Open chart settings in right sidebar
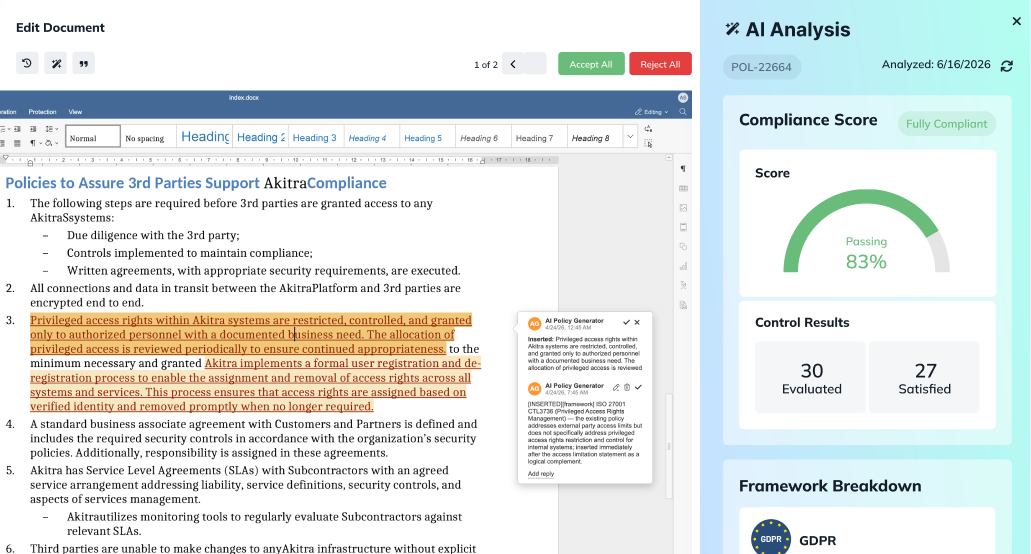 683,266
